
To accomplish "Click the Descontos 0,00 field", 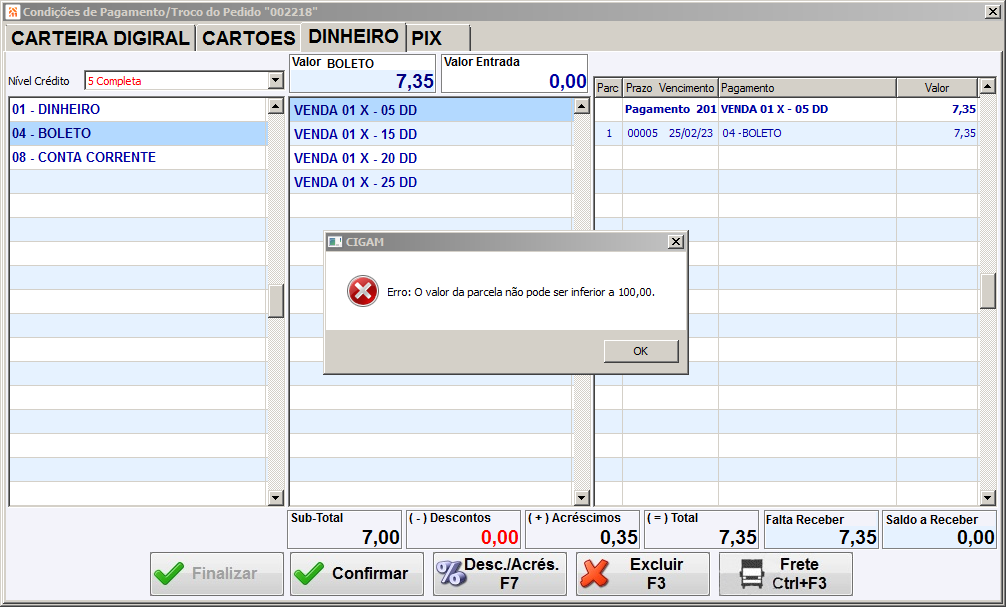I will (463, 529).
